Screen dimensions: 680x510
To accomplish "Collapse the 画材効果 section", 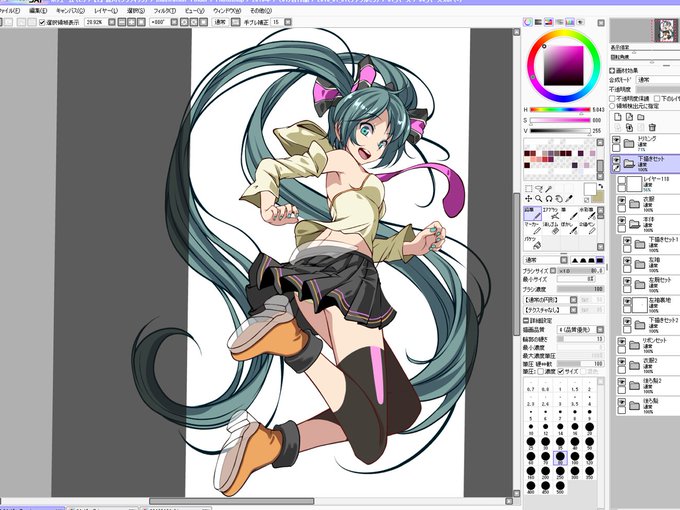I will tap(612, 70).
